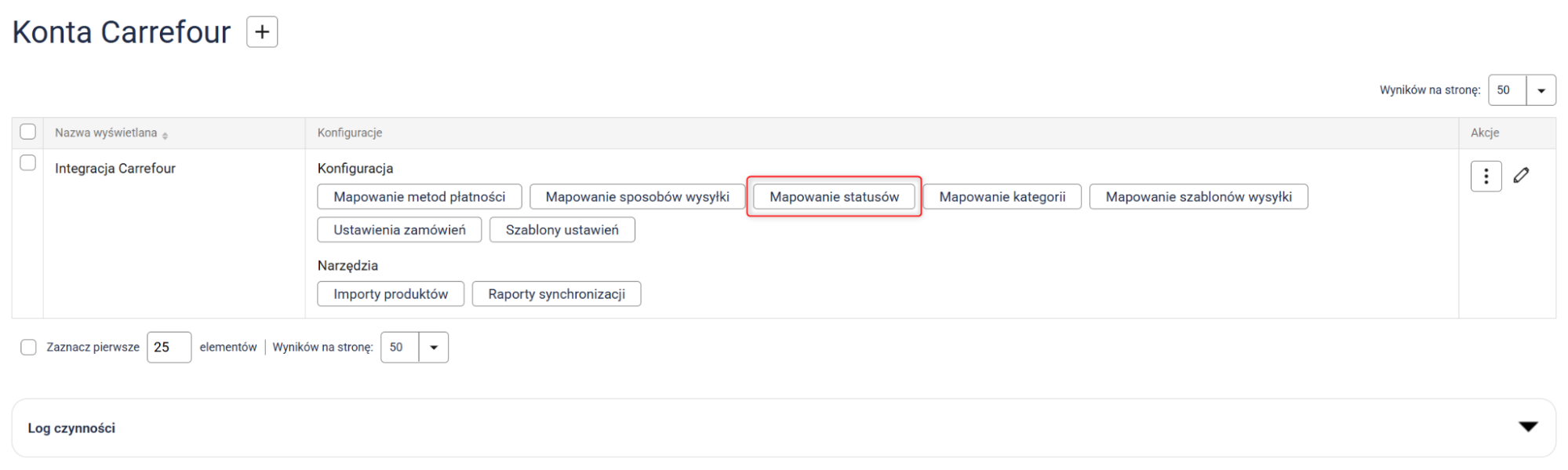Click the Zaznacz pierwsze number input field
1568x470 pixels.
[169, 348]
